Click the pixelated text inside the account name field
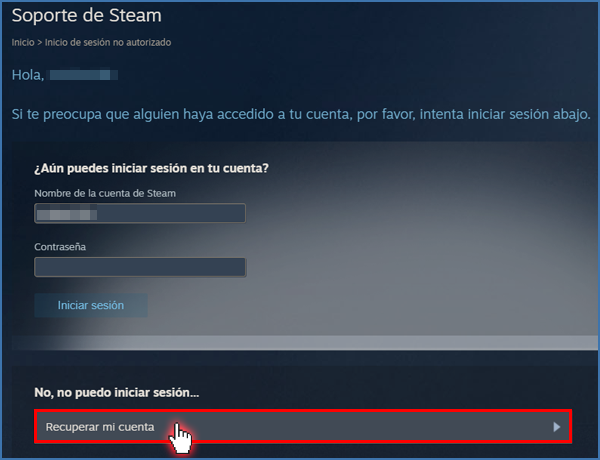Image resolution: width=600 pixels, height=460 pixels. point(66,213)
